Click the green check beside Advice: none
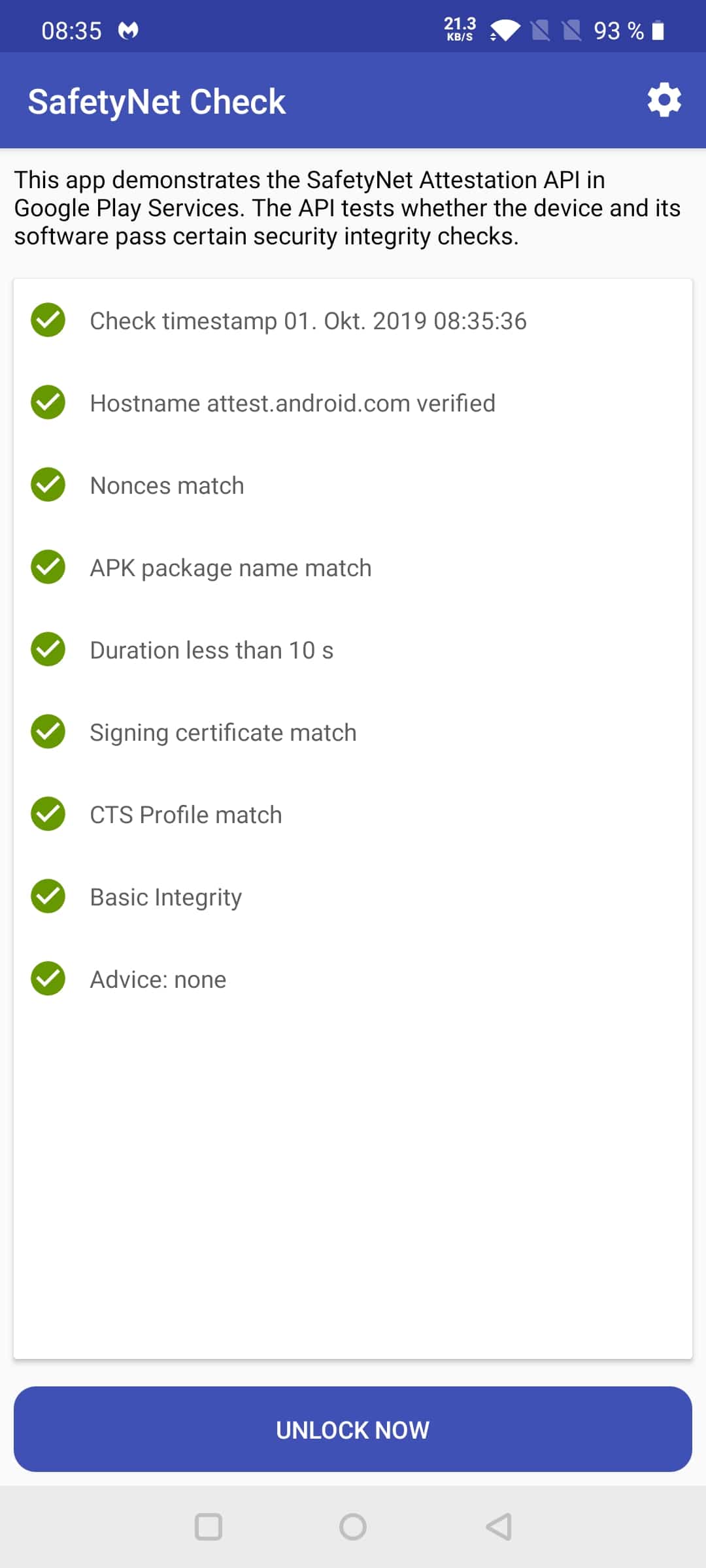The width and height of the screenshot is (706, 1568). [x=48, y=979]
